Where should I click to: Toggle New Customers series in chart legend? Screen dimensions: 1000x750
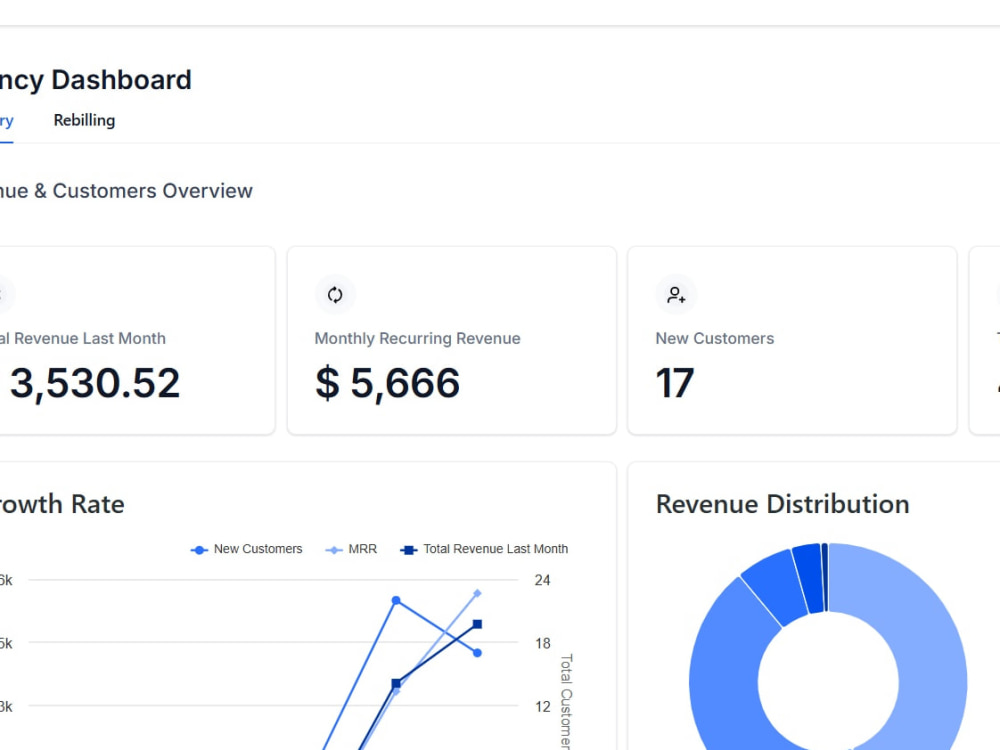pos(246,549)
